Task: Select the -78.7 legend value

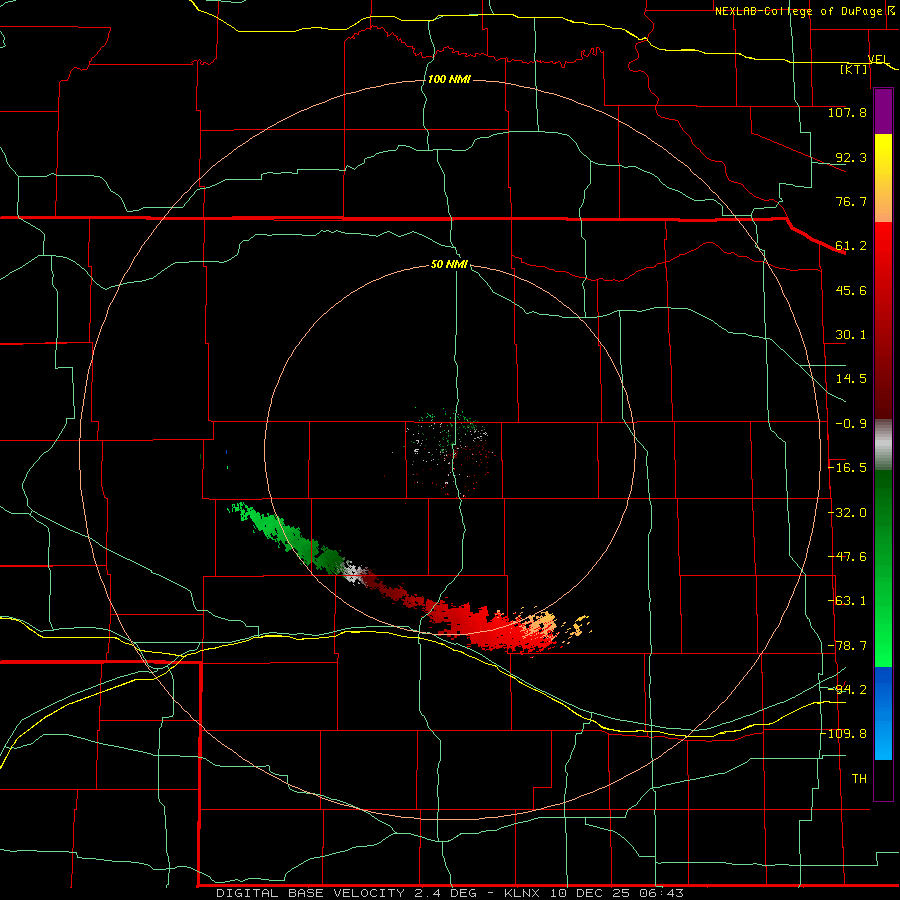Action: 847,646
